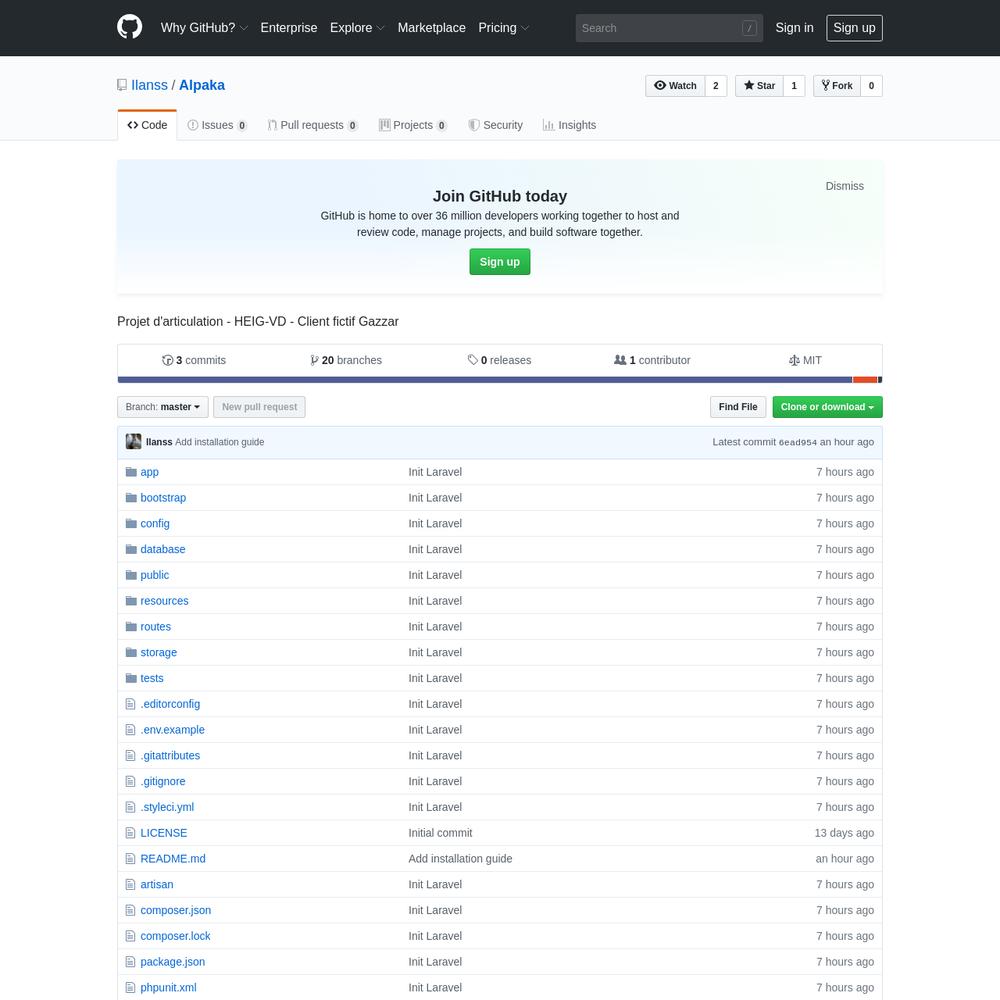Click the Find File button
Screen dimensions: 1000x1000
[x=738, y=407]
